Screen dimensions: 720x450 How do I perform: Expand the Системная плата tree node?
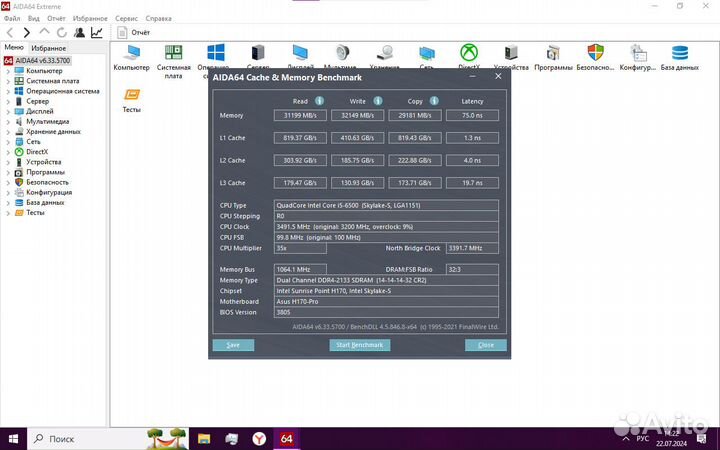point(8,81)
